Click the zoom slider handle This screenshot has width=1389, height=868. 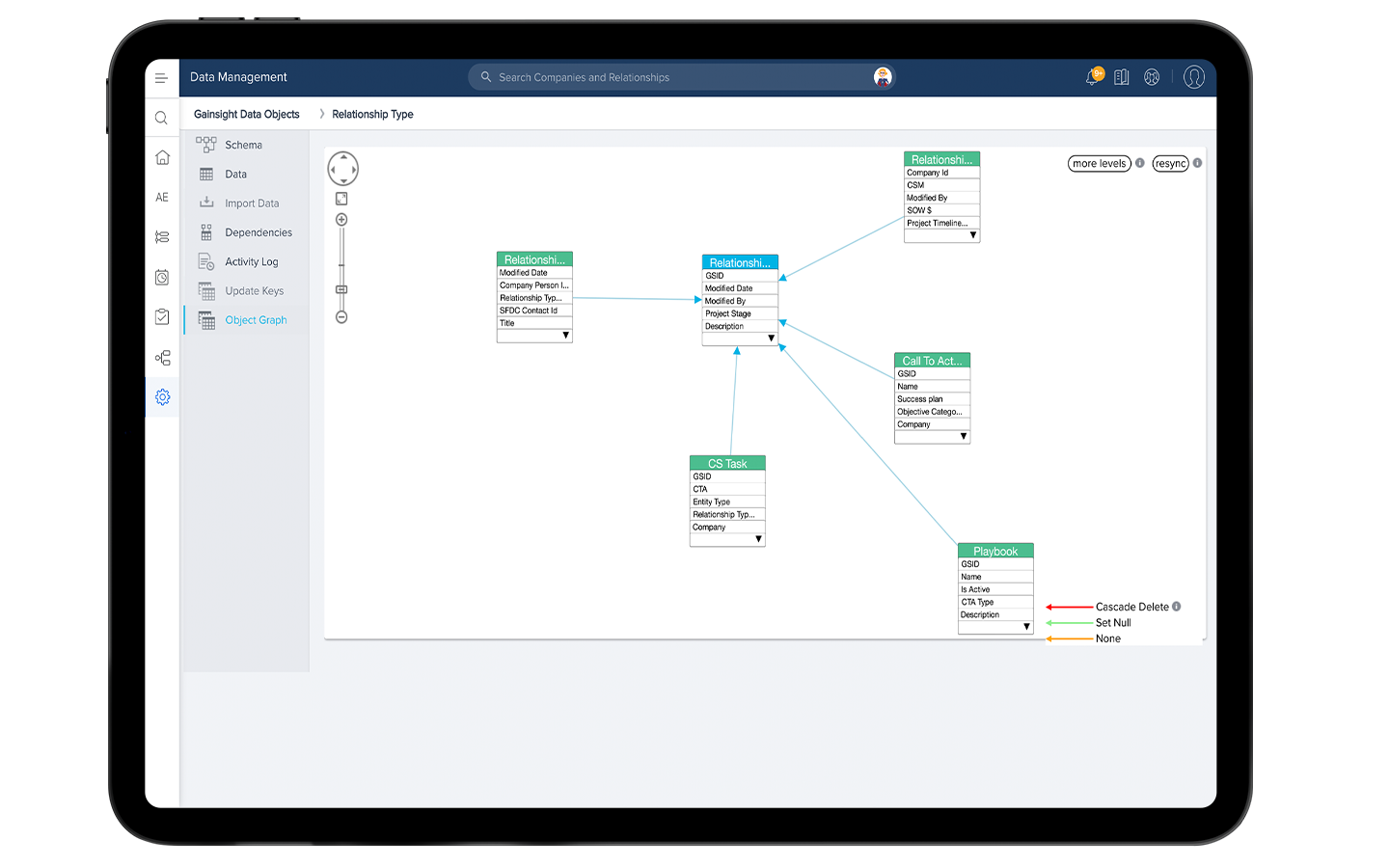341,289
